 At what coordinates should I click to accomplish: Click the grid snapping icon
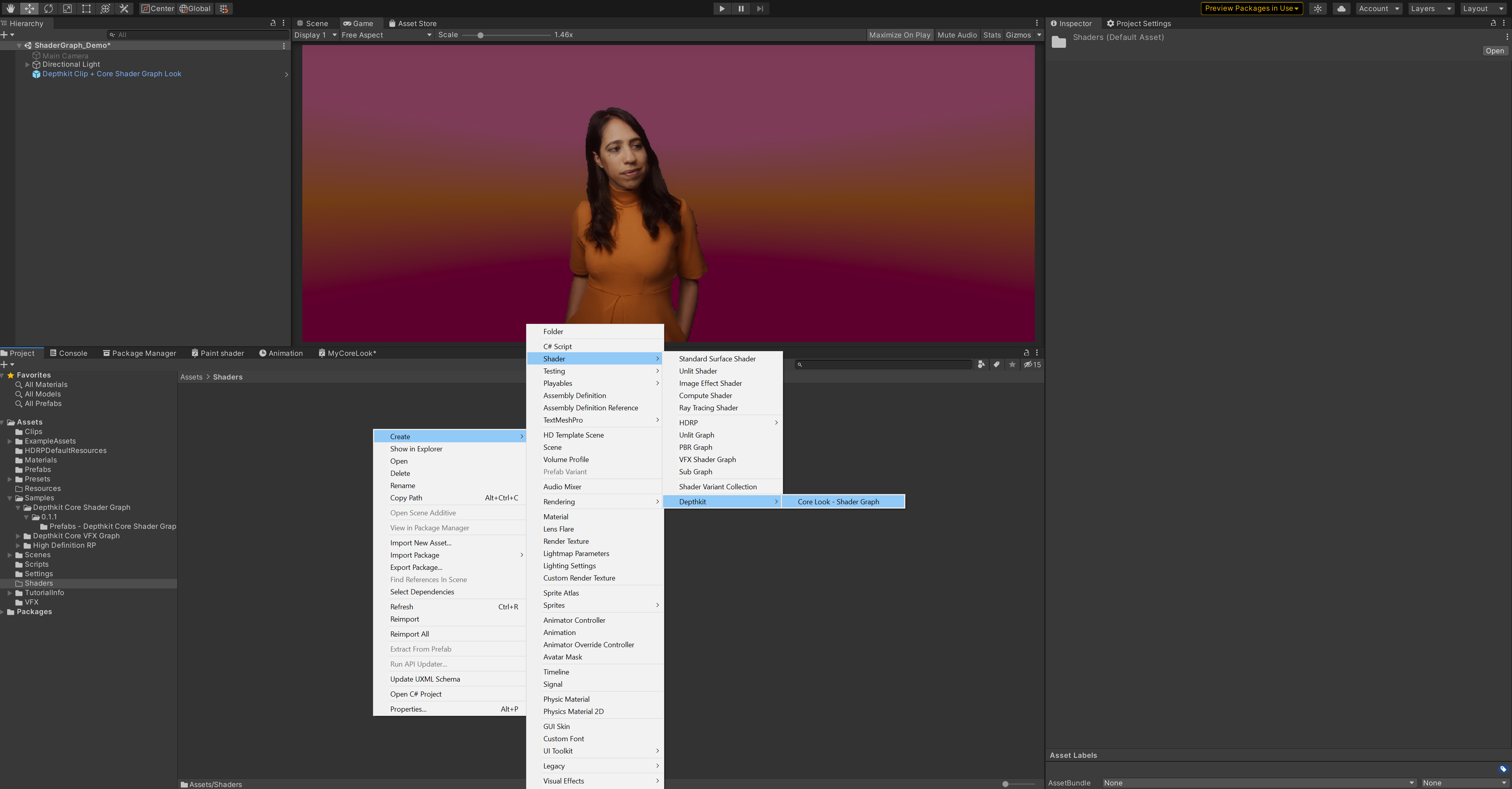[x=224, y=8]
